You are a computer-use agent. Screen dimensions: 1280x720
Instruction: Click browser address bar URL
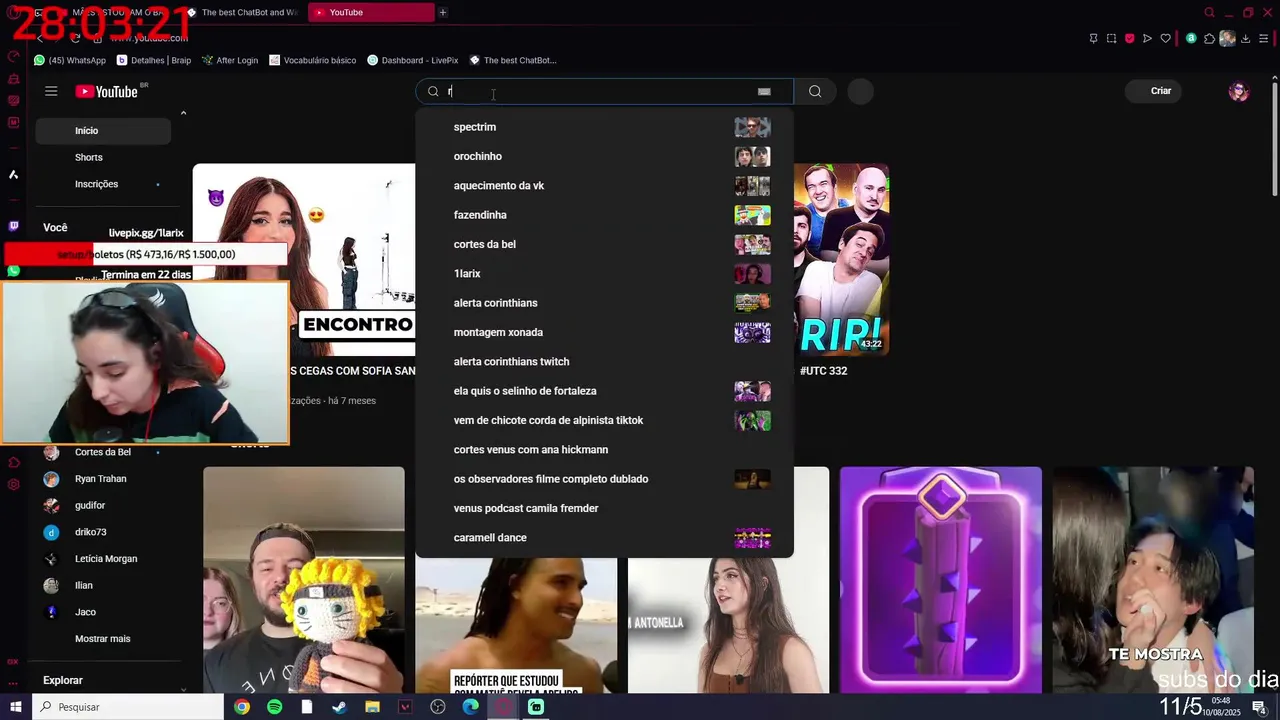[x=148, y=38]
